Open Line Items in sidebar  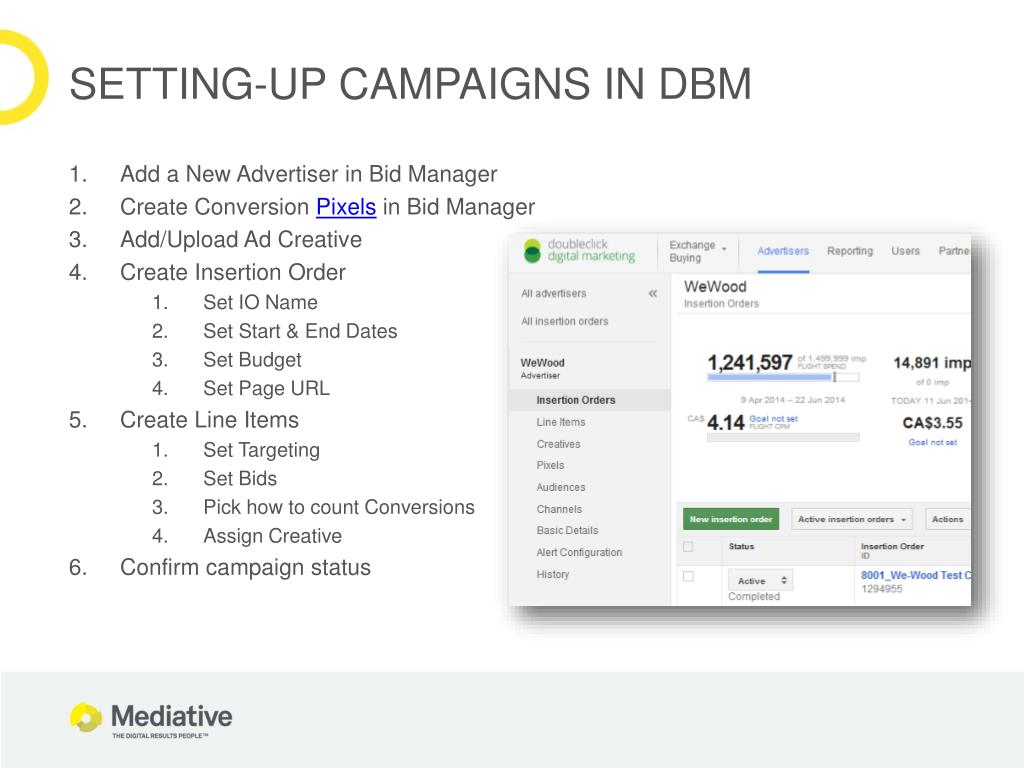pyautogui.click(x=561, y=422)
